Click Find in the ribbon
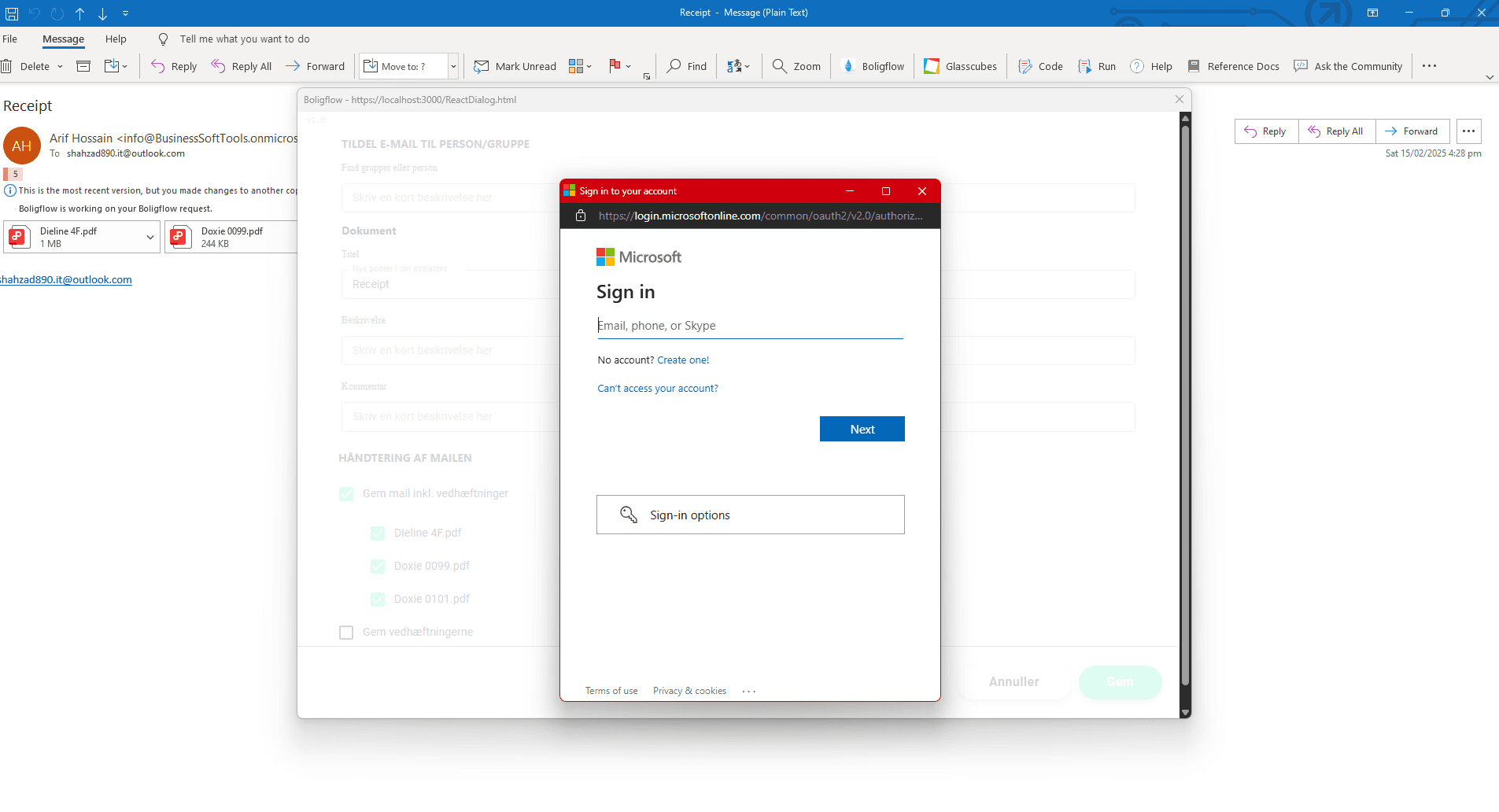 [687, 66]
